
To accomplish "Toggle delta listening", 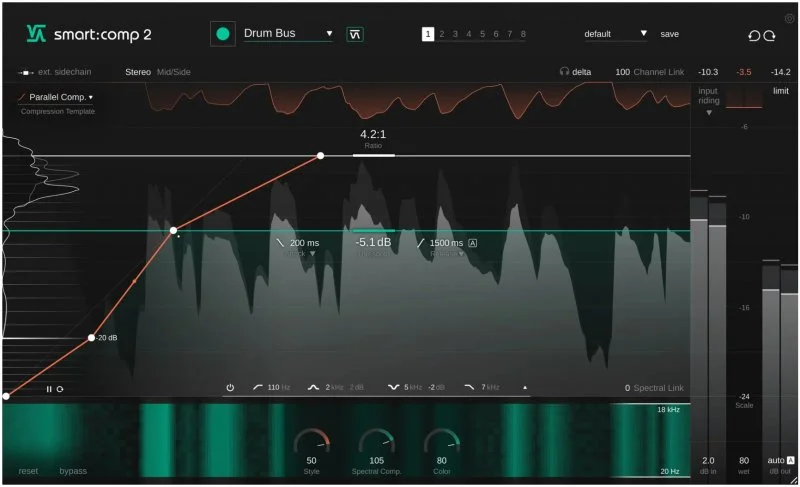I will tap(582, 72).
